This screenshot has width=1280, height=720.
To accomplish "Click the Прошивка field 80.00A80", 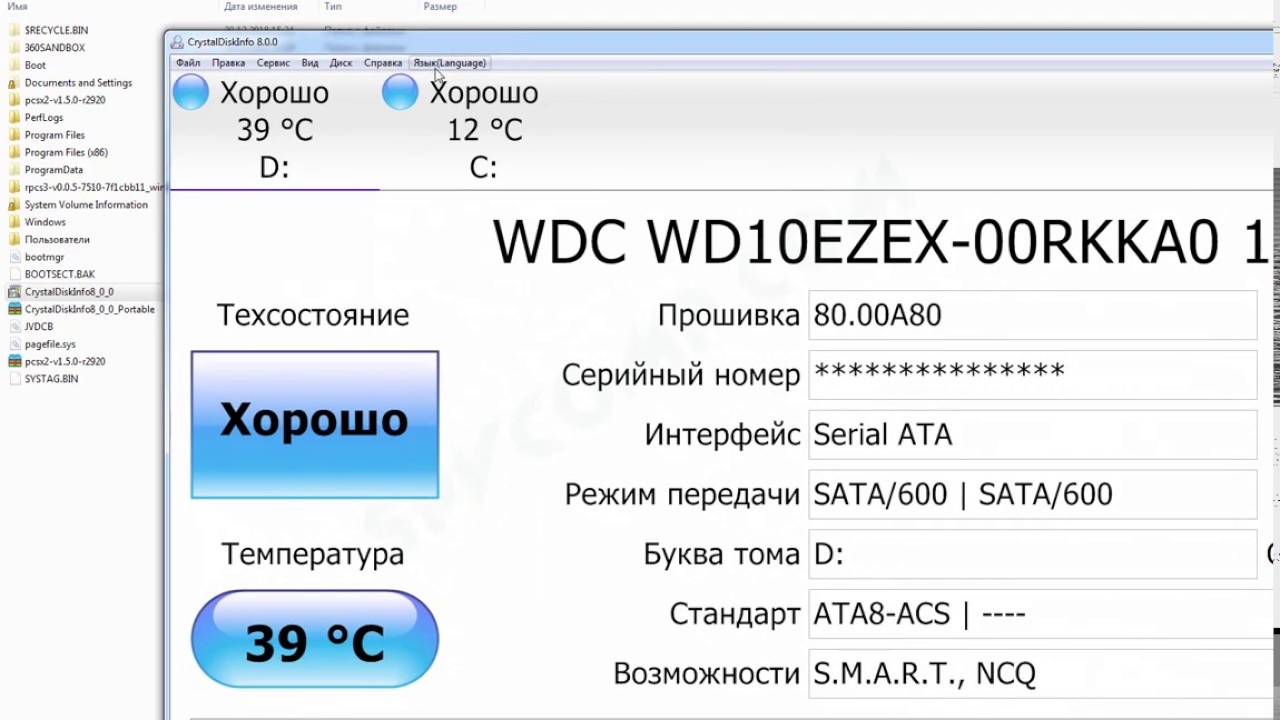I will 1032,315.
